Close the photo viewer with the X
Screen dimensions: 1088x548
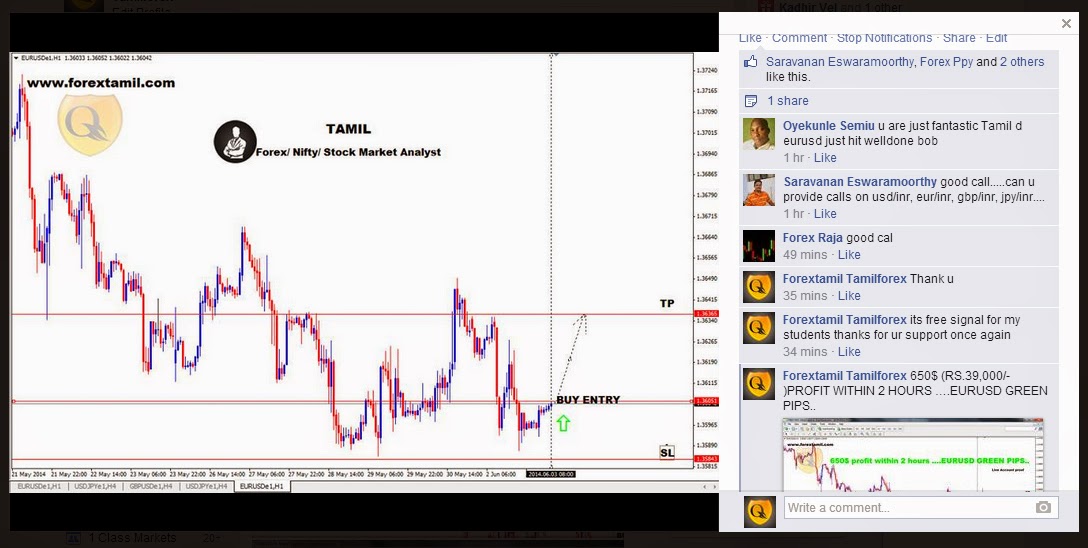click(1066, 24)
